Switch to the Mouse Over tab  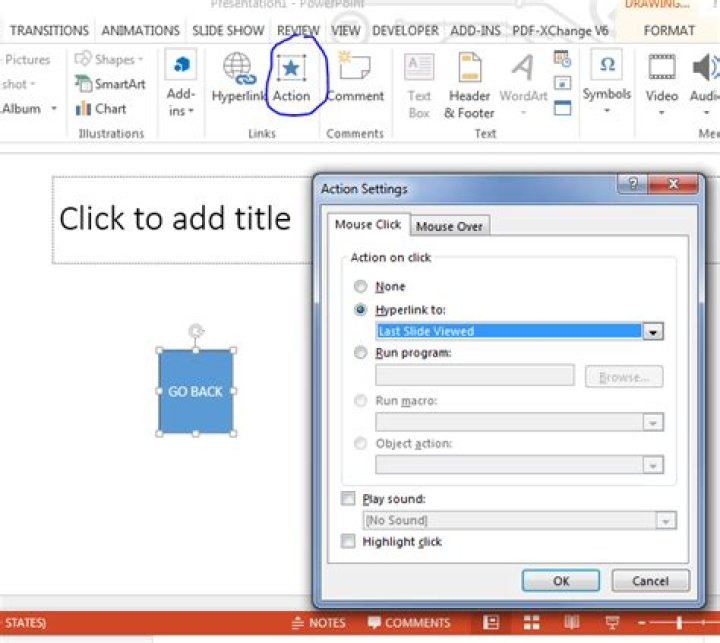(449, 226)
